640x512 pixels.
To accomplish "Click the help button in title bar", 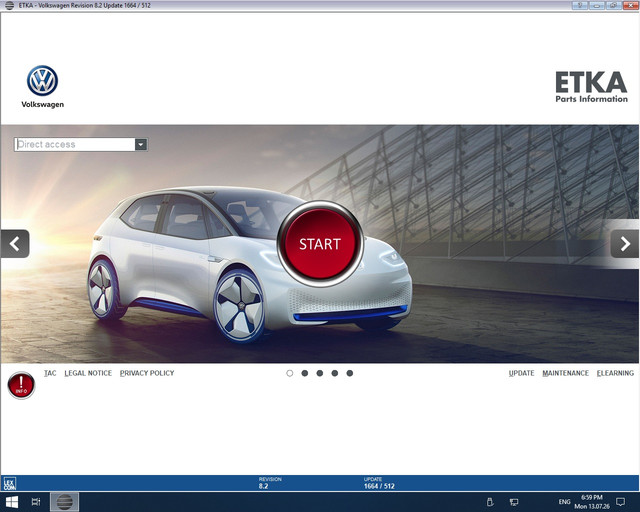I will point(580,5).
